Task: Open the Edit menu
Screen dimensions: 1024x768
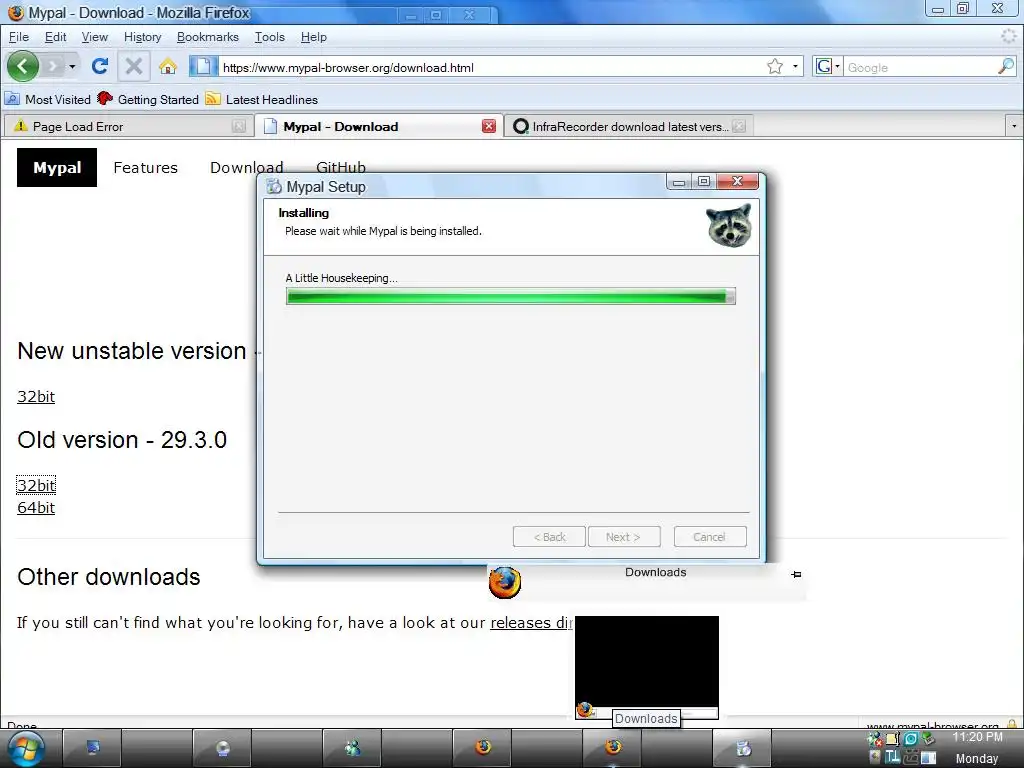Action: (56, 37)
